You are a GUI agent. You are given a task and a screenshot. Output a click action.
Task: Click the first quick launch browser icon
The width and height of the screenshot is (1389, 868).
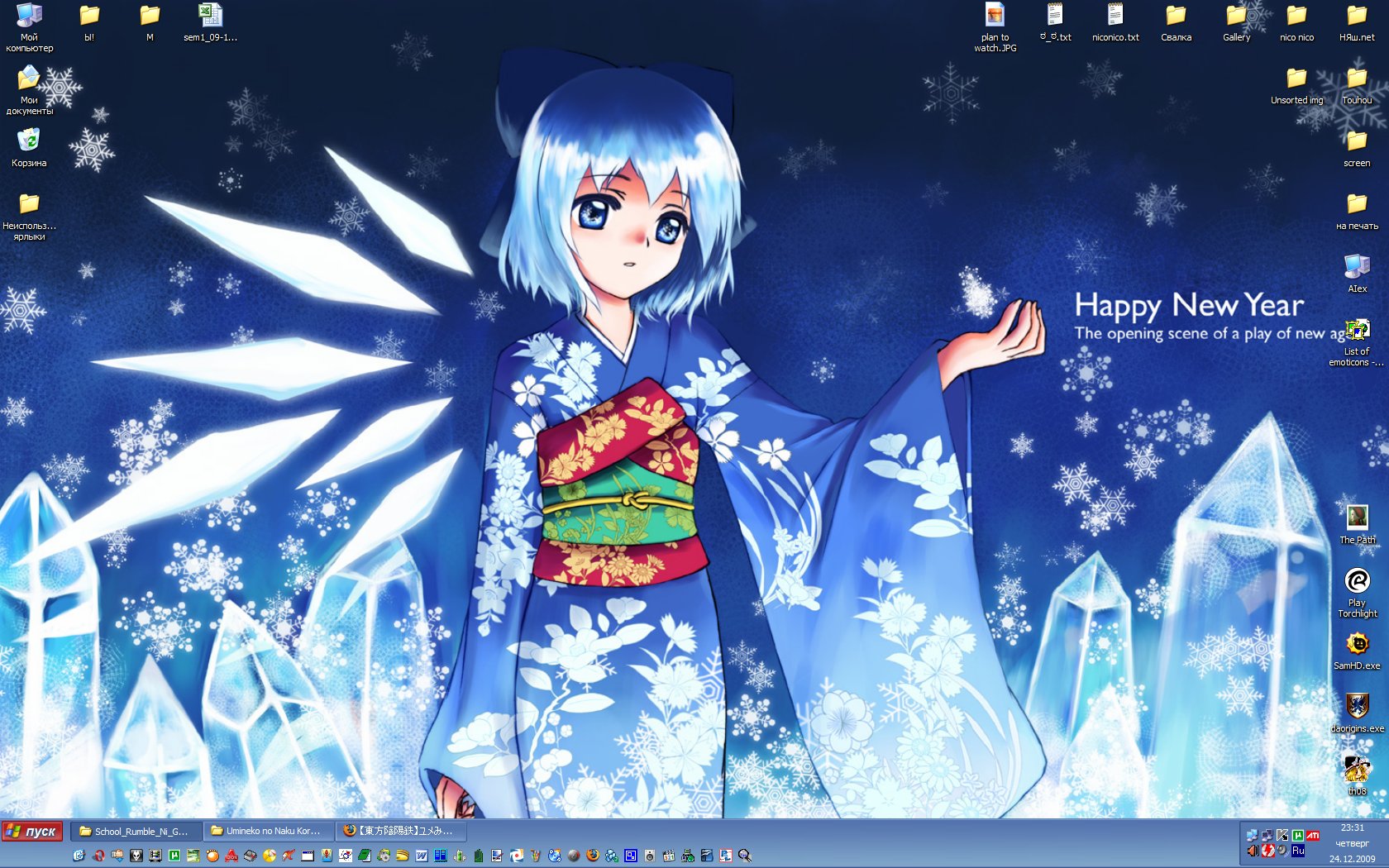point(79,856)
